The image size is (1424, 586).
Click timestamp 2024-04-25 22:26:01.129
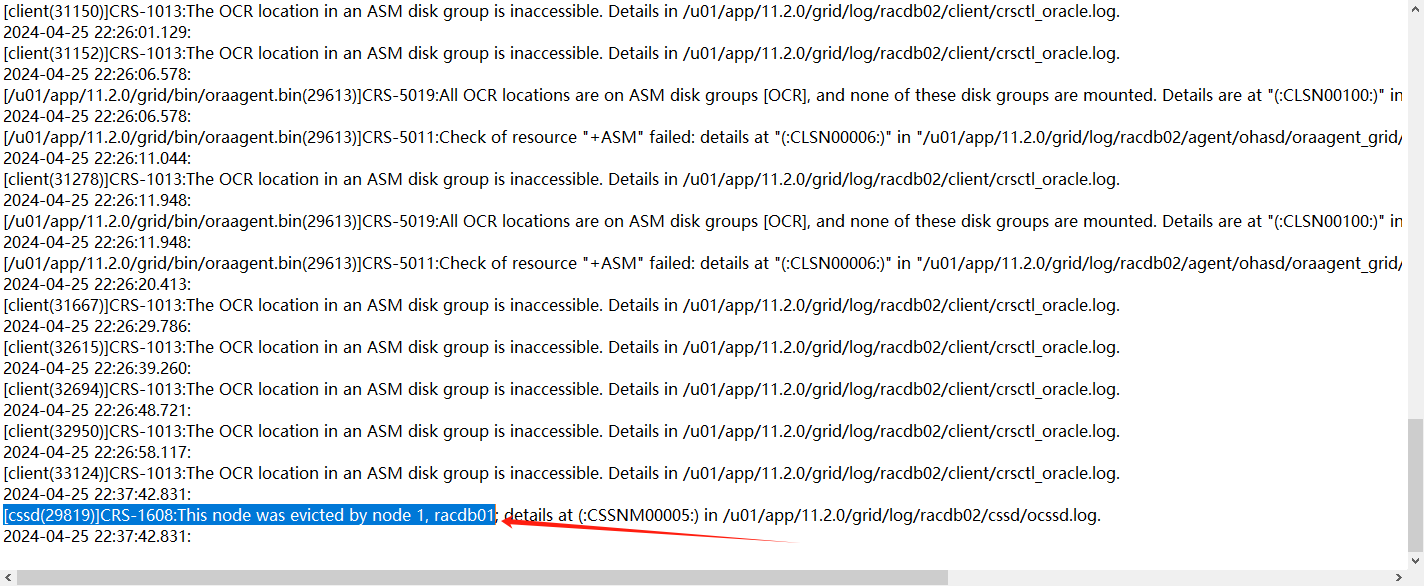(x=97, y=32)
